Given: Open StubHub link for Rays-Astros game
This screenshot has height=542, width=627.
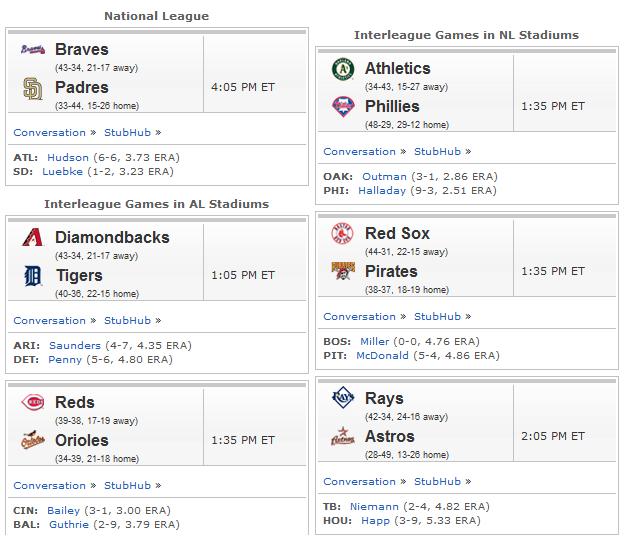Looking at the screenshot, I should tap(437, 481).
